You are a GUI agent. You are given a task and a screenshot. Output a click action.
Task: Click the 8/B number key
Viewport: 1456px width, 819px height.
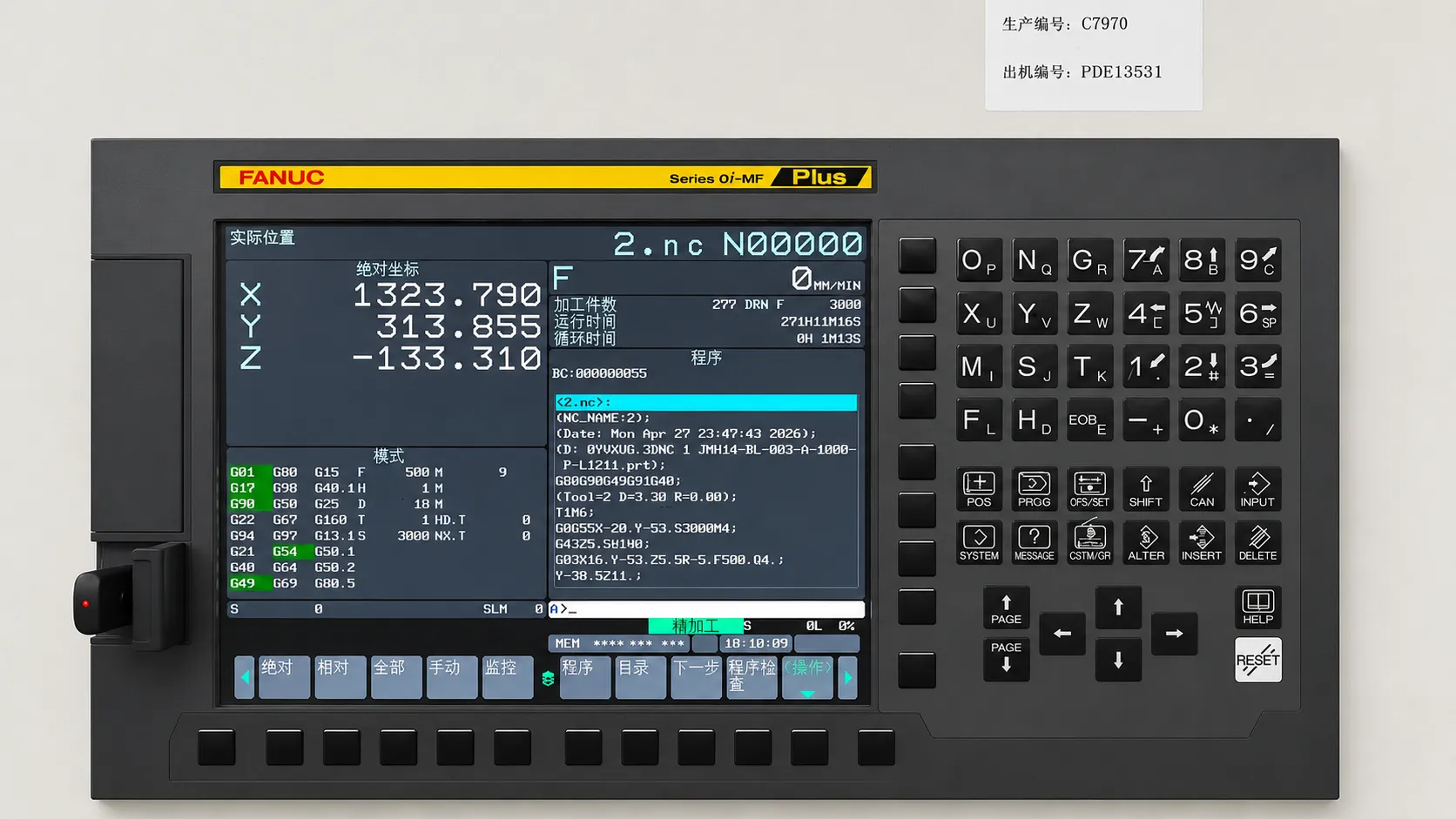coord(1202,260)
